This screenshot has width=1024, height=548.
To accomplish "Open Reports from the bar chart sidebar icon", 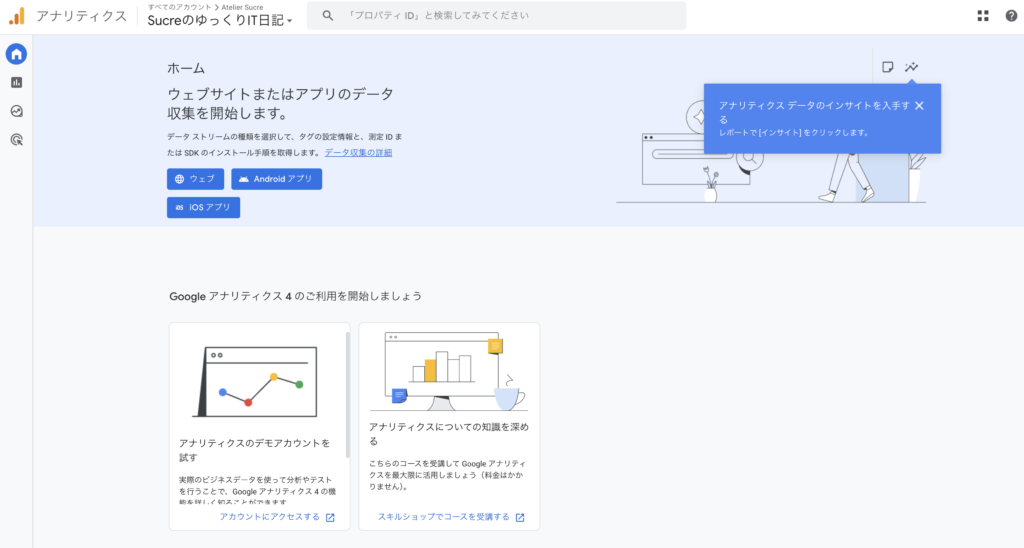I will pos(16,83).
